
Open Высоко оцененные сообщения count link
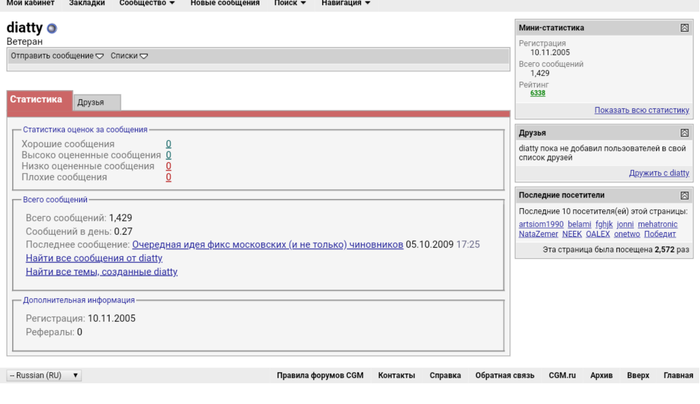168,155
